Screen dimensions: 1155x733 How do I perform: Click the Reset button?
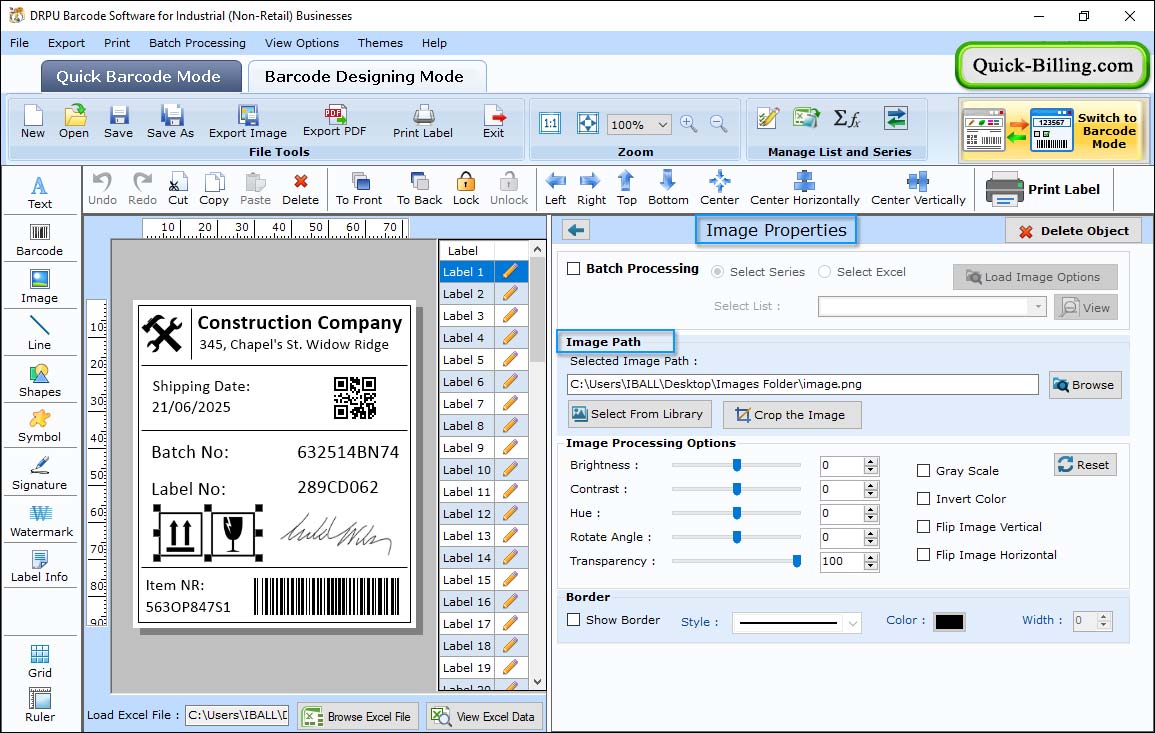tap(1085, 465)
